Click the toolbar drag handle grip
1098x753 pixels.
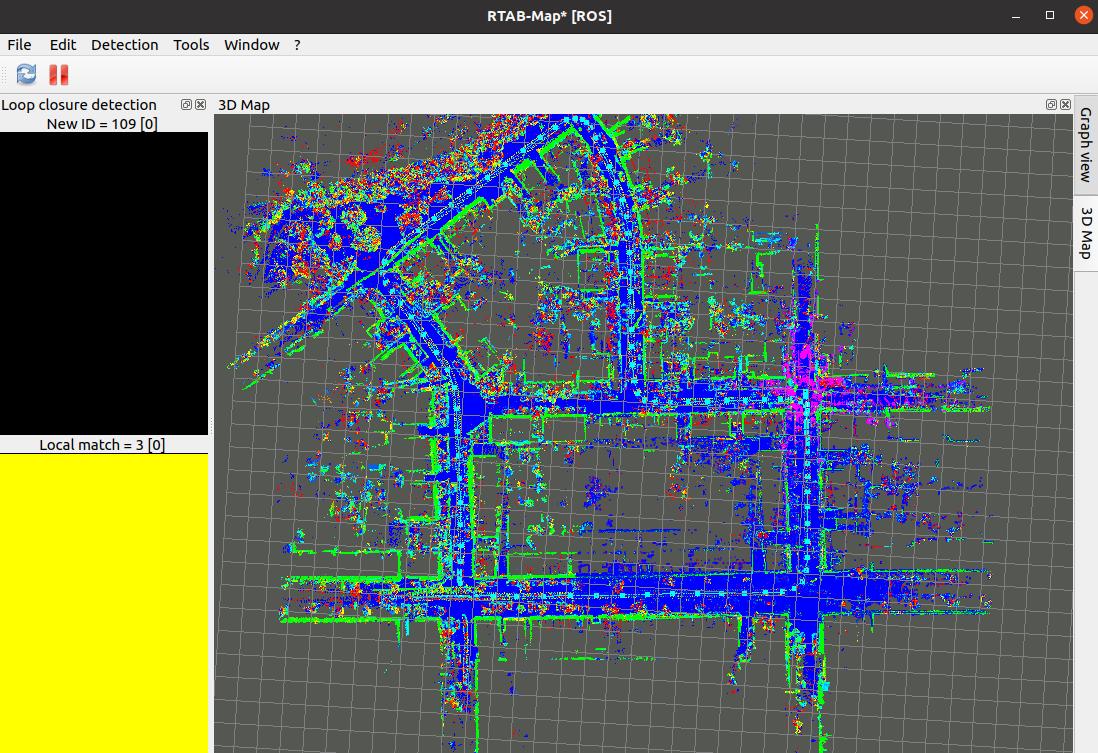[5, 74]
